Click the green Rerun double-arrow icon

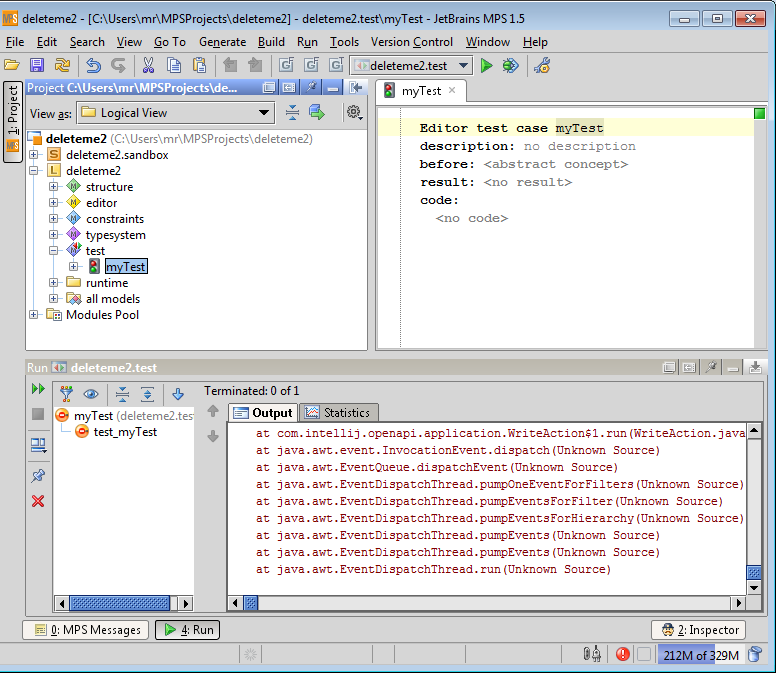pyautogui.click(x=38, y=388)
